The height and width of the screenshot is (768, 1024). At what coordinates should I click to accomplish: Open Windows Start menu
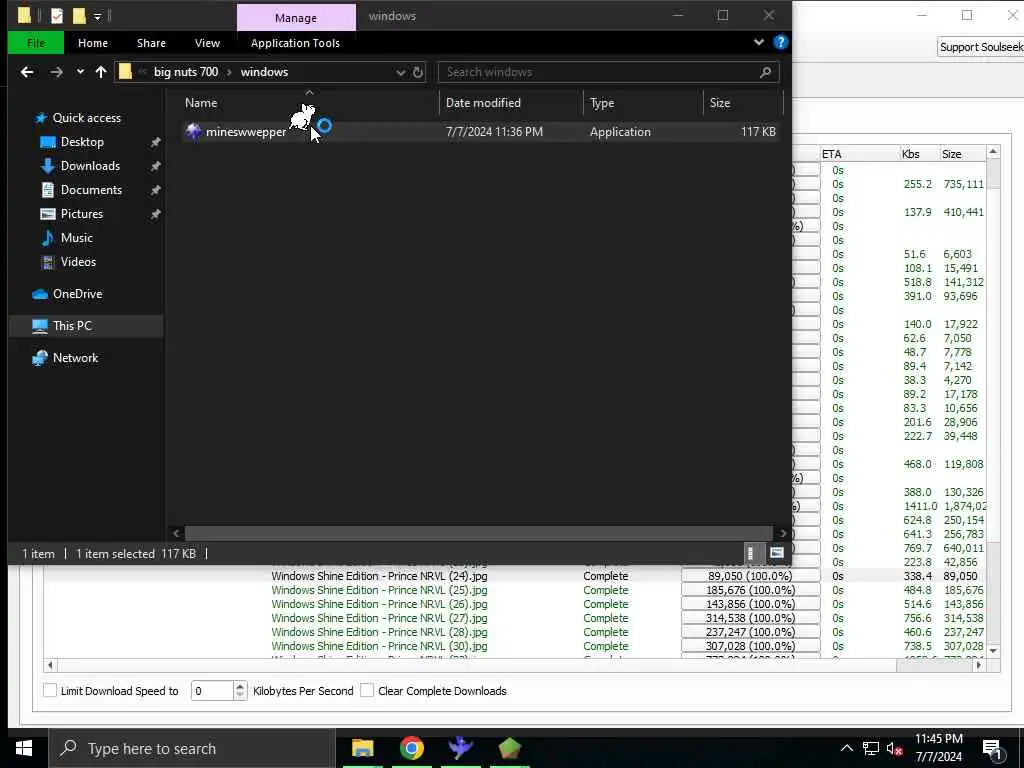tap(24, 748)
